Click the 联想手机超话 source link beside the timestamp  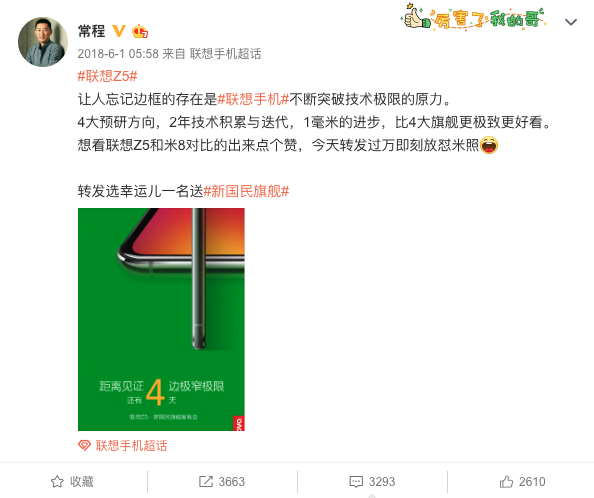pyautogui.click(x=225, y=54)
